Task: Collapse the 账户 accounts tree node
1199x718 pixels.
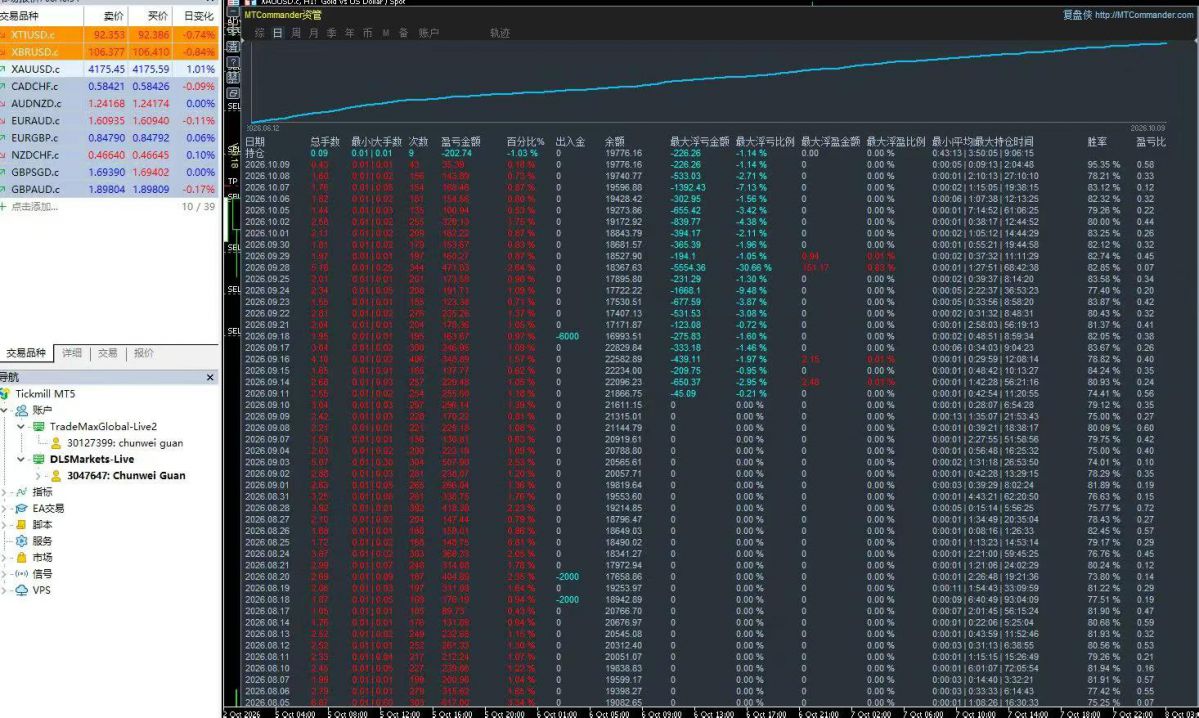Action: tap(5, 411)
